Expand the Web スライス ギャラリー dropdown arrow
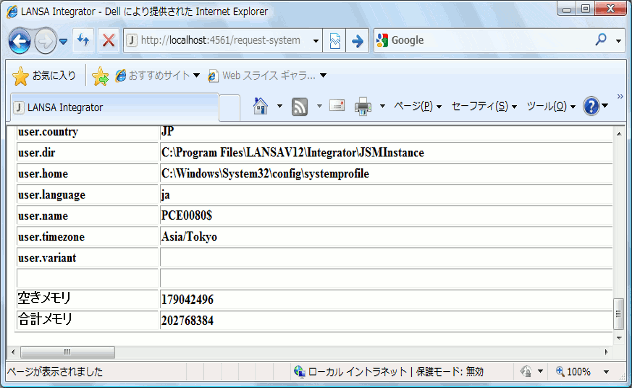 [323, 75]
